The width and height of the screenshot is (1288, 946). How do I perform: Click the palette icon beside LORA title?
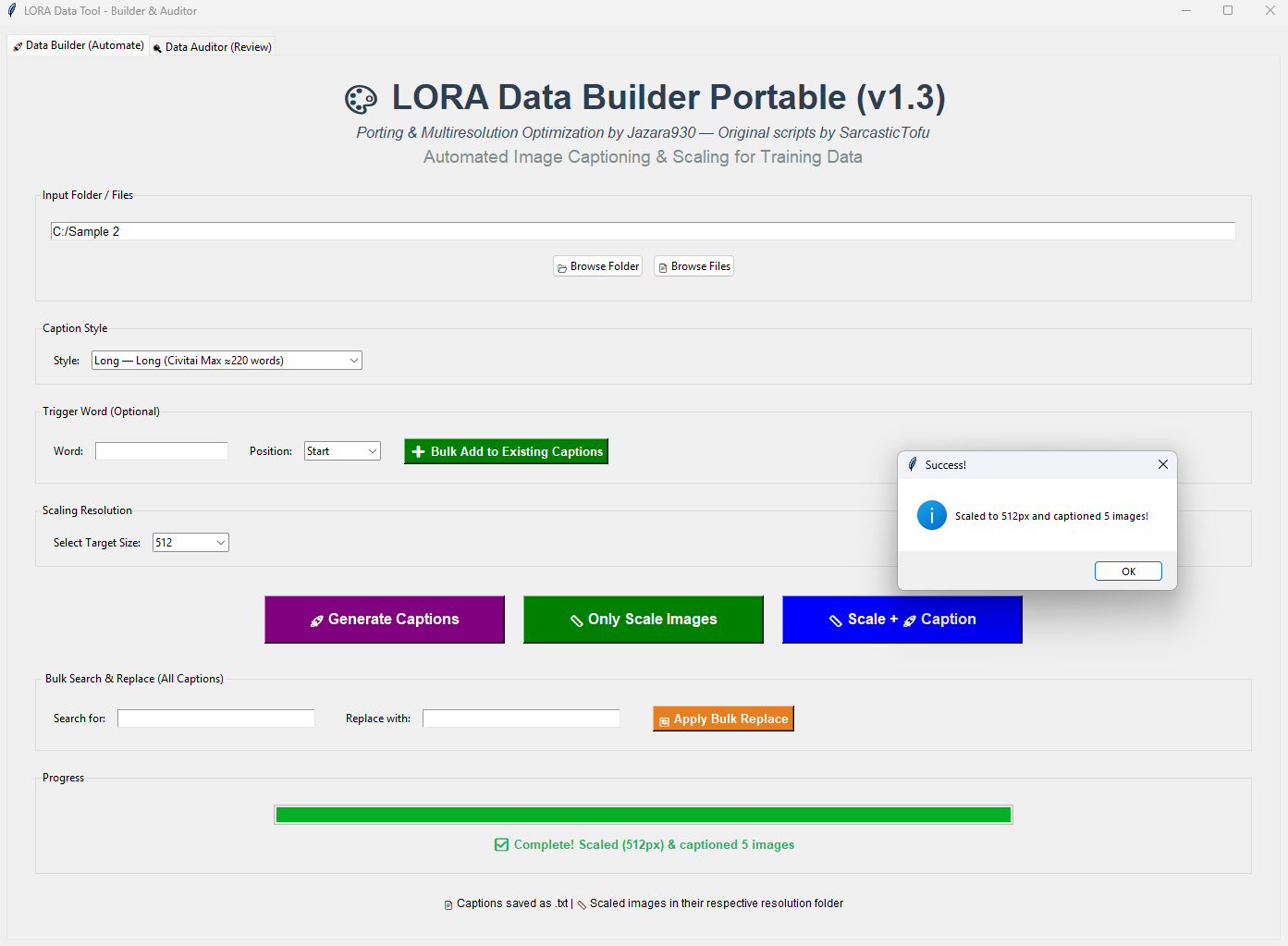pos(361,99)
